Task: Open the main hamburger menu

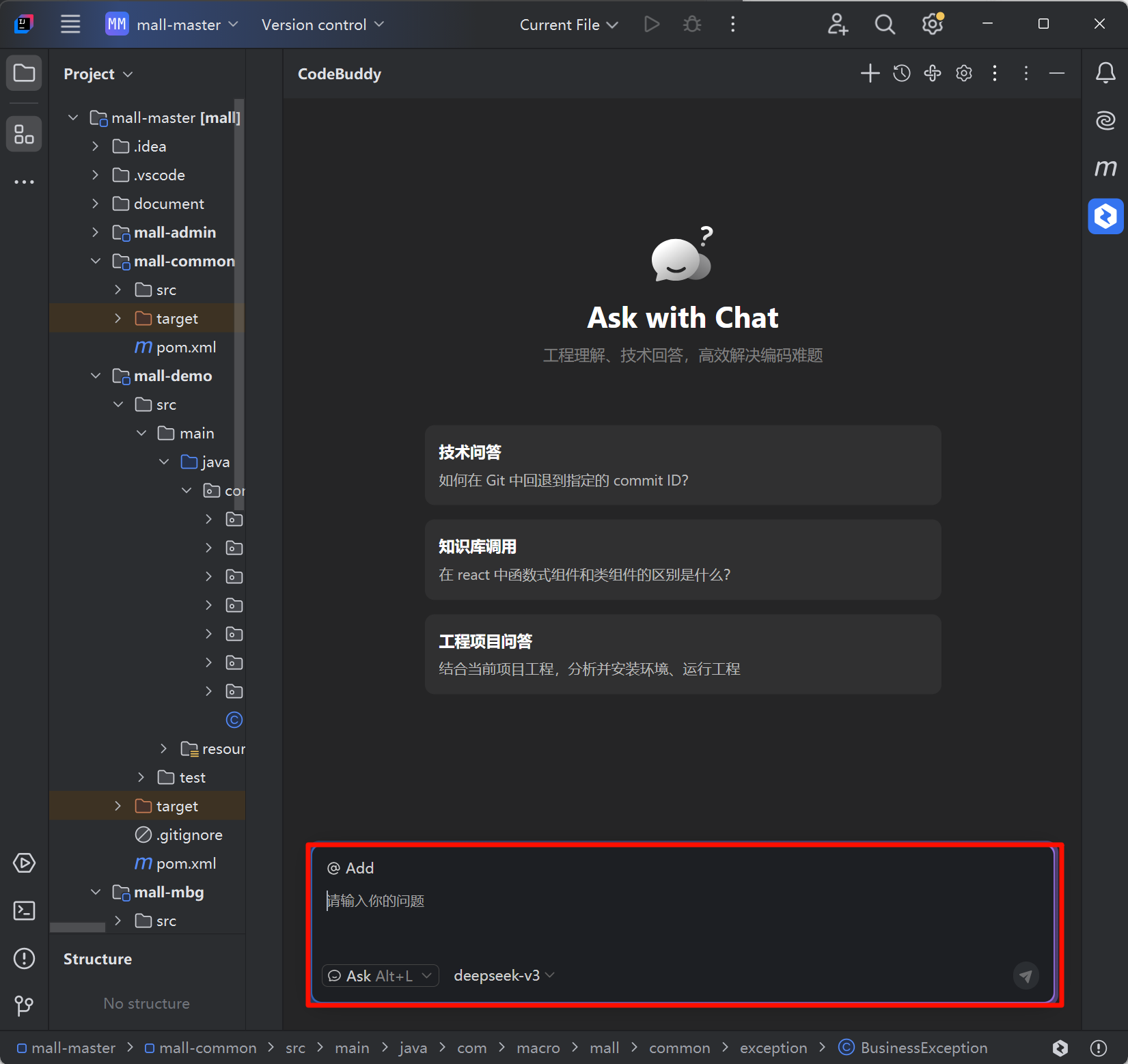Action: click(70, 25)
